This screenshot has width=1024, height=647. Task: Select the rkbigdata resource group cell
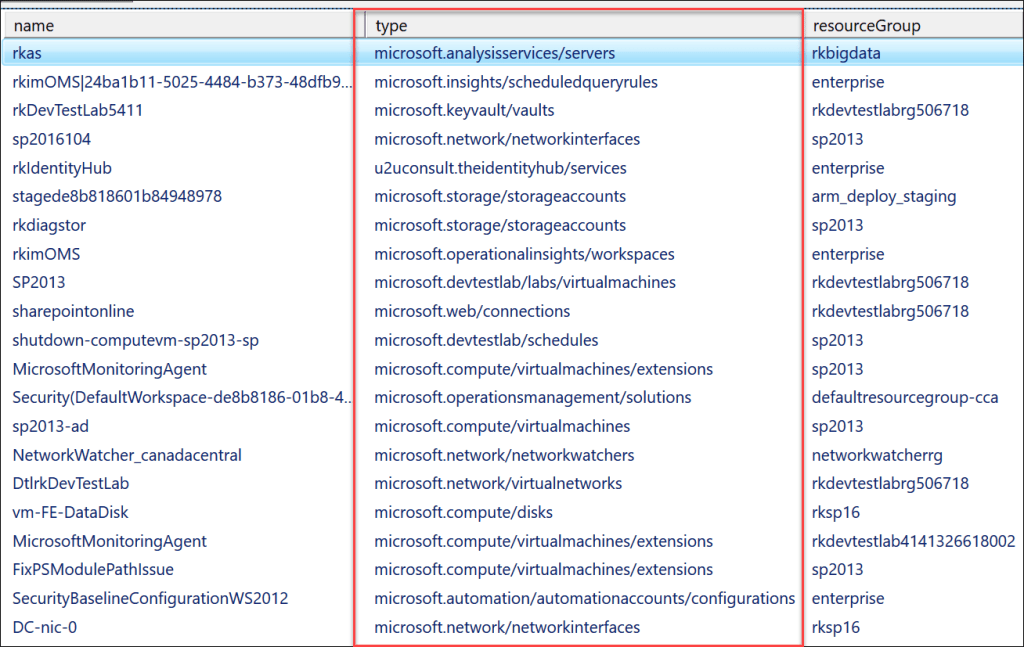[846, 53]
